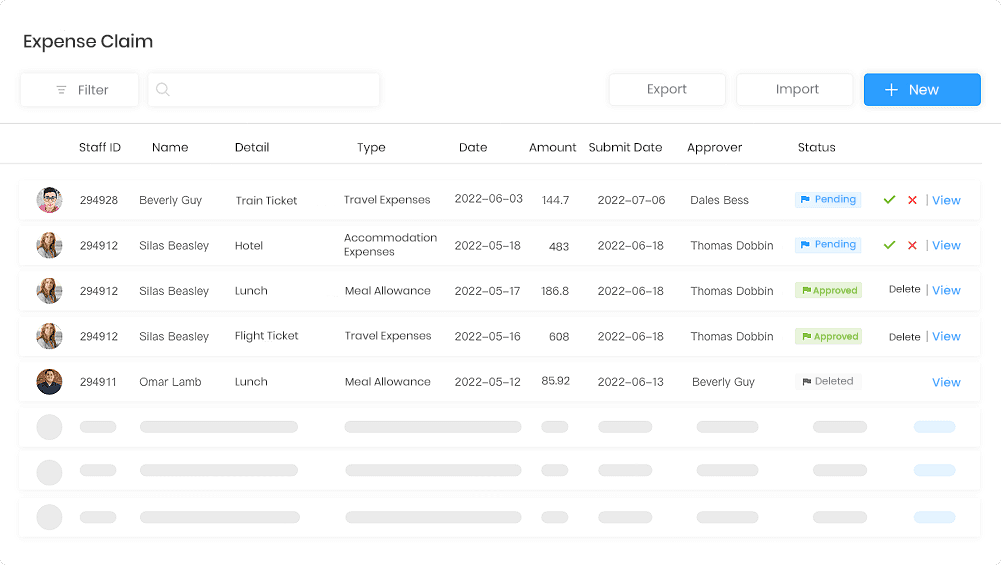Delete Silas Beasley's Lunch claim

(x=904, y=290)
